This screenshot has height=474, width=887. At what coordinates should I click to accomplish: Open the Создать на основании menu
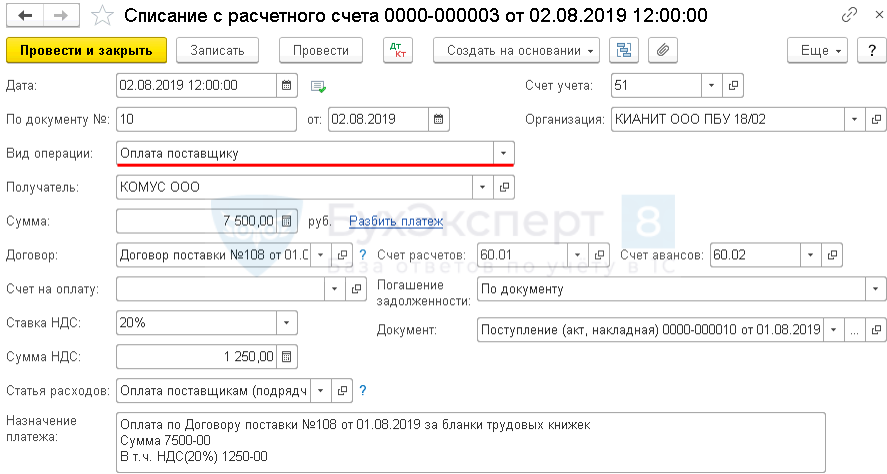(x=516, y=50)
